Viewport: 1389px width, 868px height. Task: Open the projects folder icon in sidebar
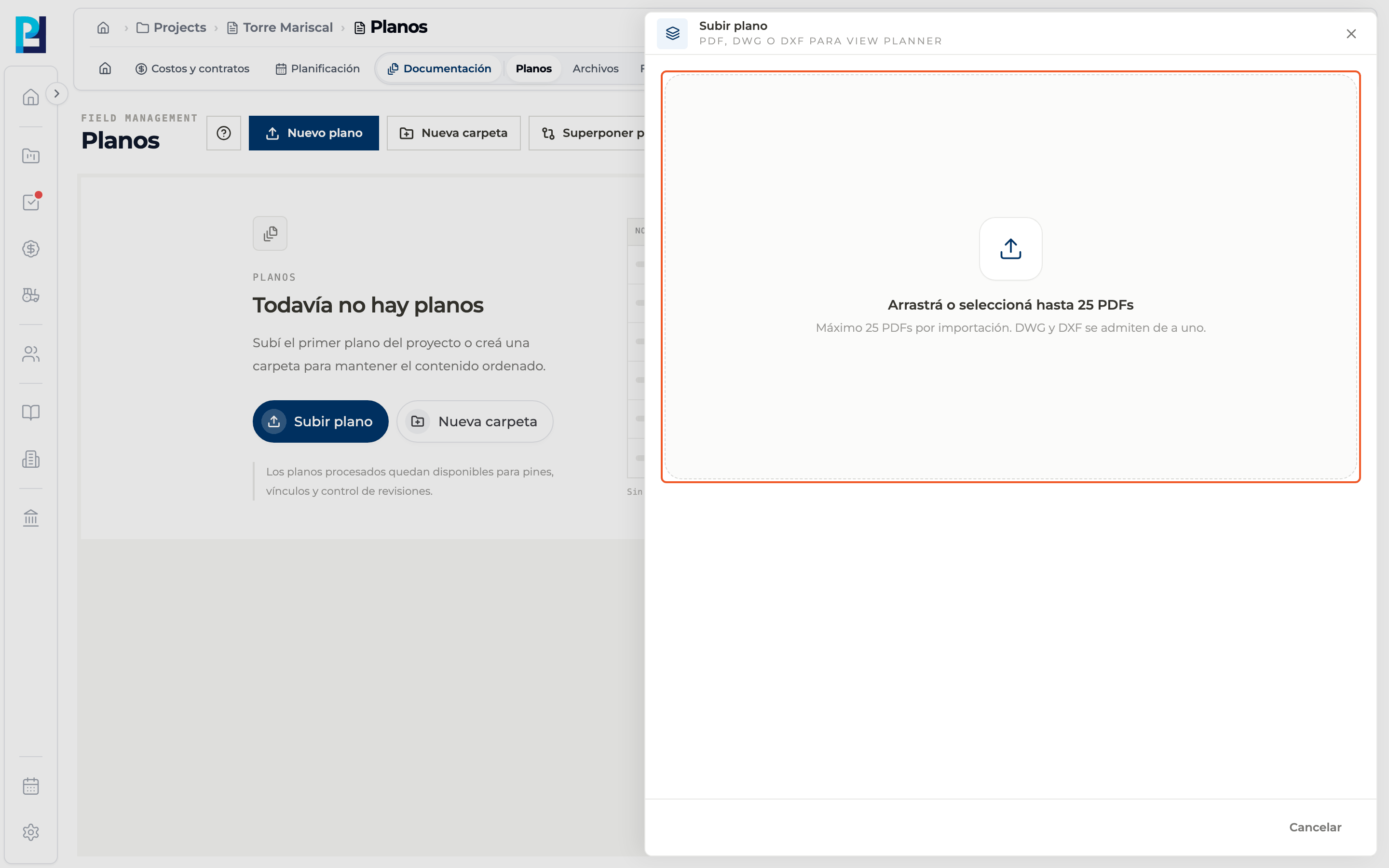30,156
